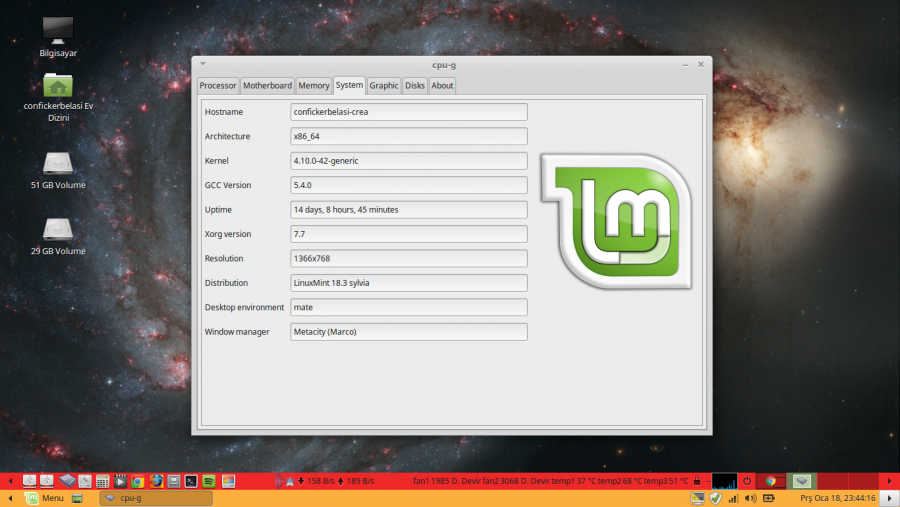Screen dimensions: 900x507
Task: Open the Memory tab
Action: 314,86
